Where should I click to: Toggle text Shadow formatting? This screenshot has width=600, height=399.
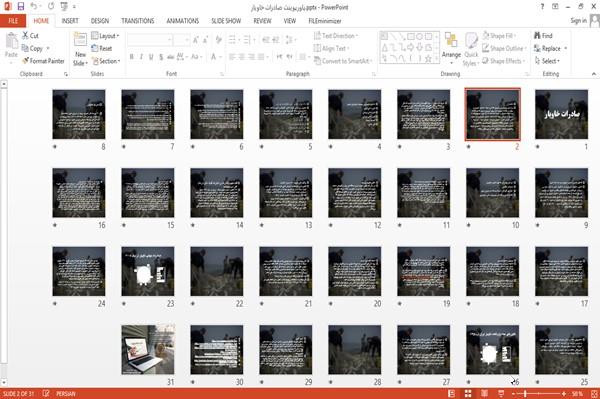click(x=161, y=57)
